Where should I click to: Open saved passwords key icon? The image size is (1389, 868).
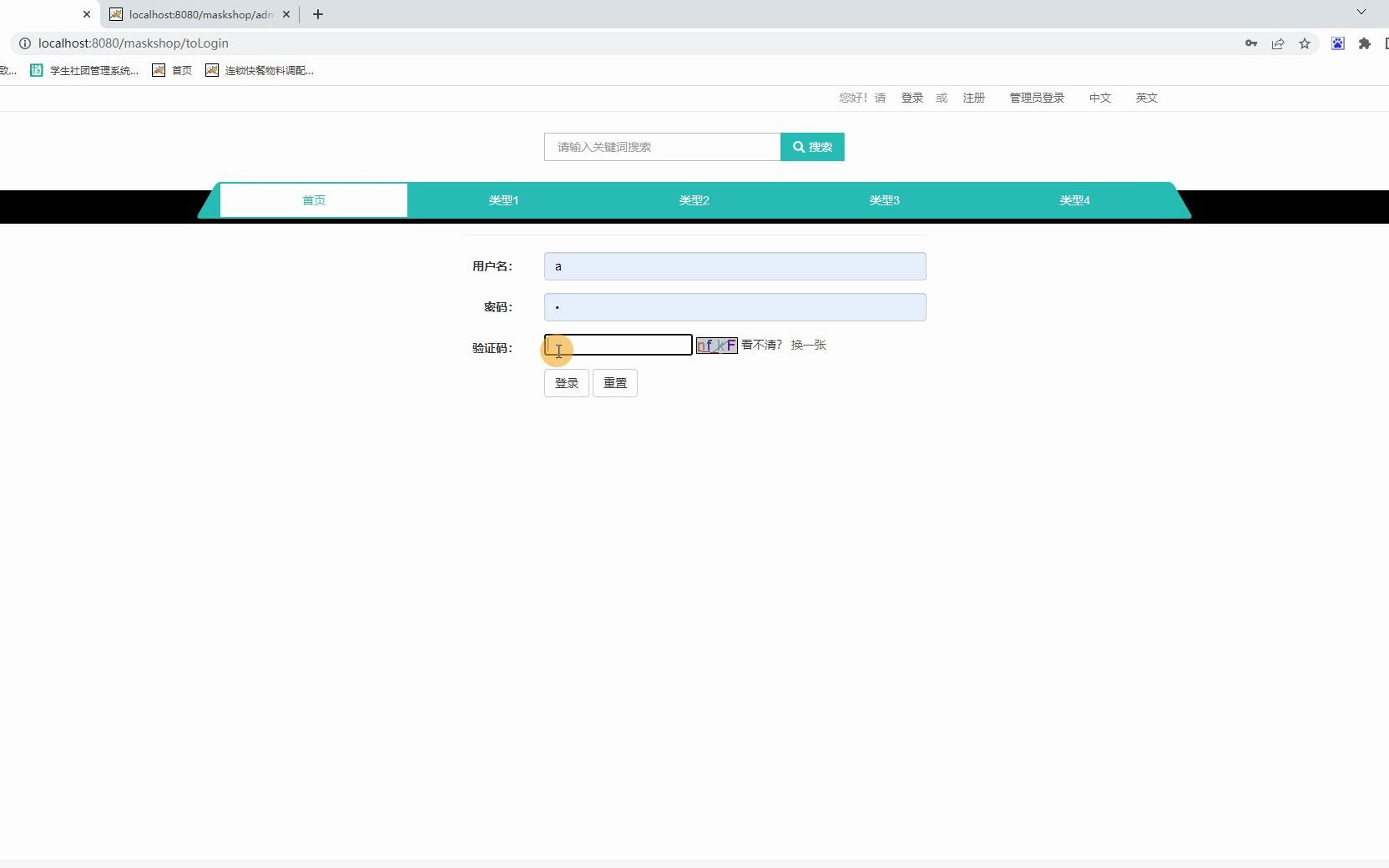click(x=1251, y=43)
